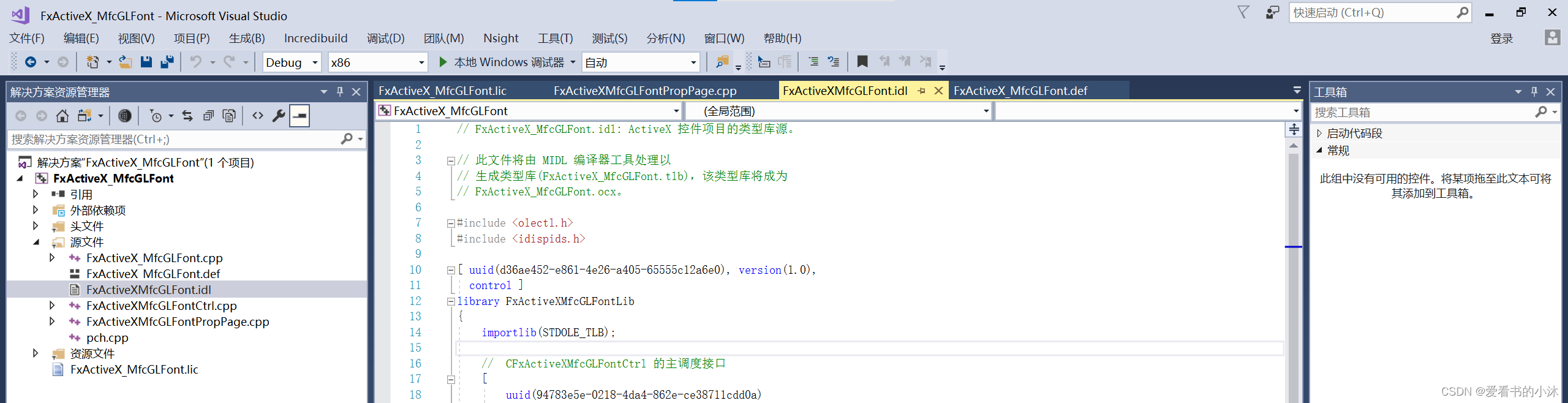Toggle the Preview Selected Items button
The image size is (1568, 403).
300,116
